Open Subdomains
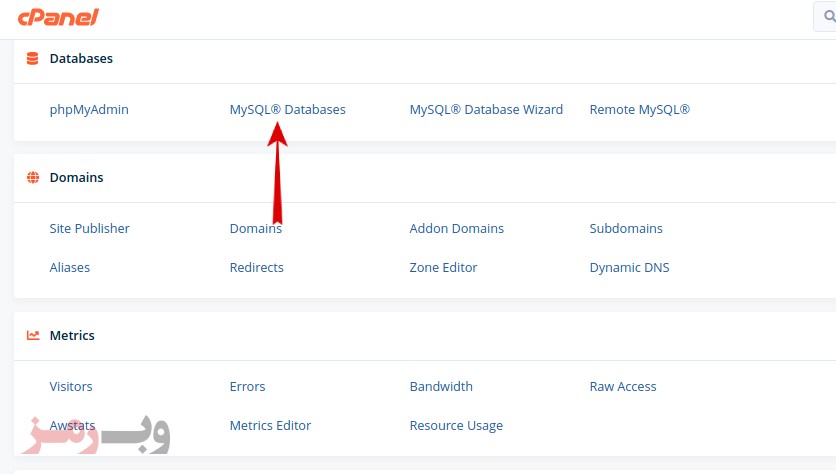This screenshot has width=836, height=474. pos(626,228)
